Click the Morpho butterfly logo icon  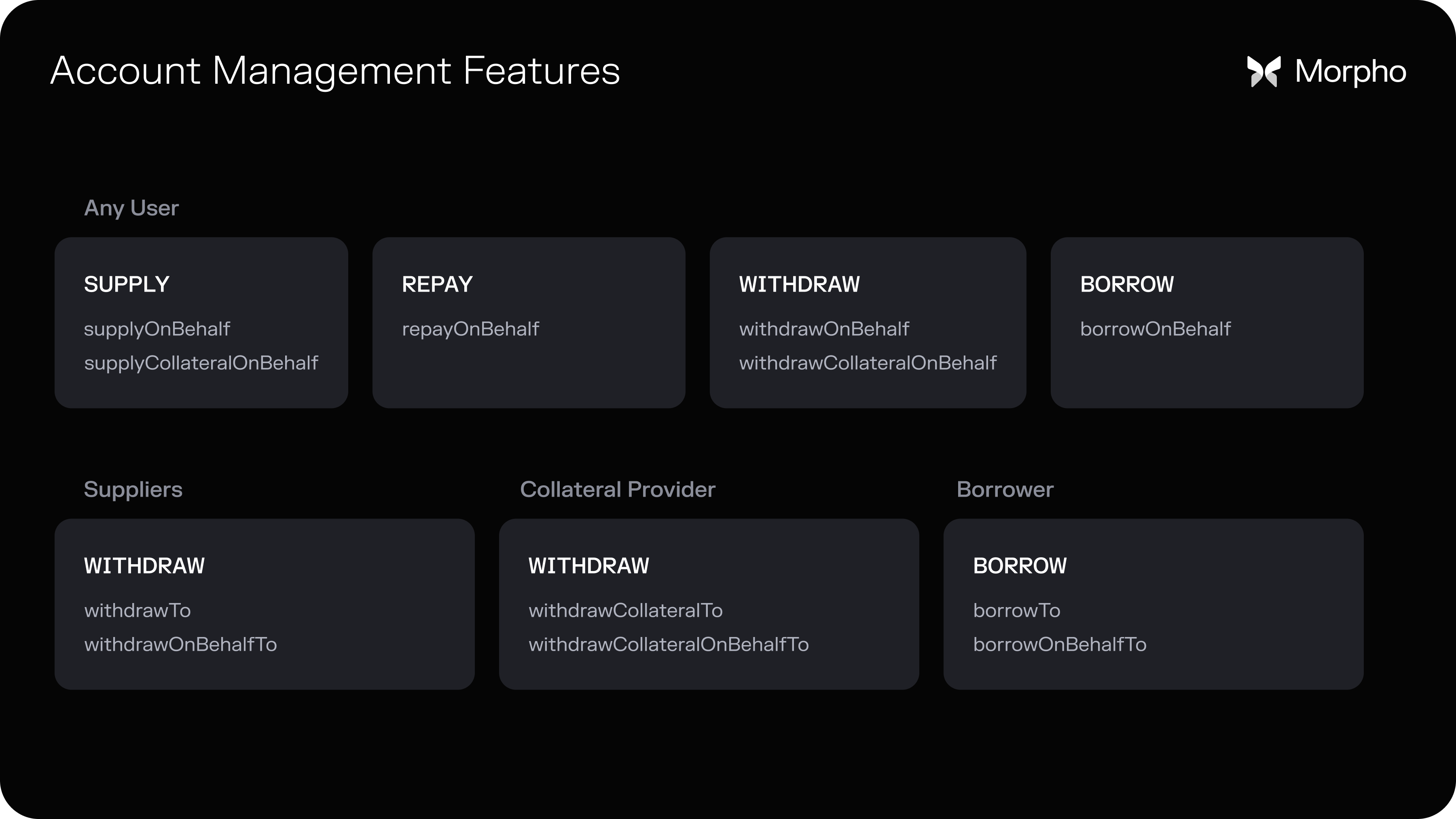(1263, 72)
